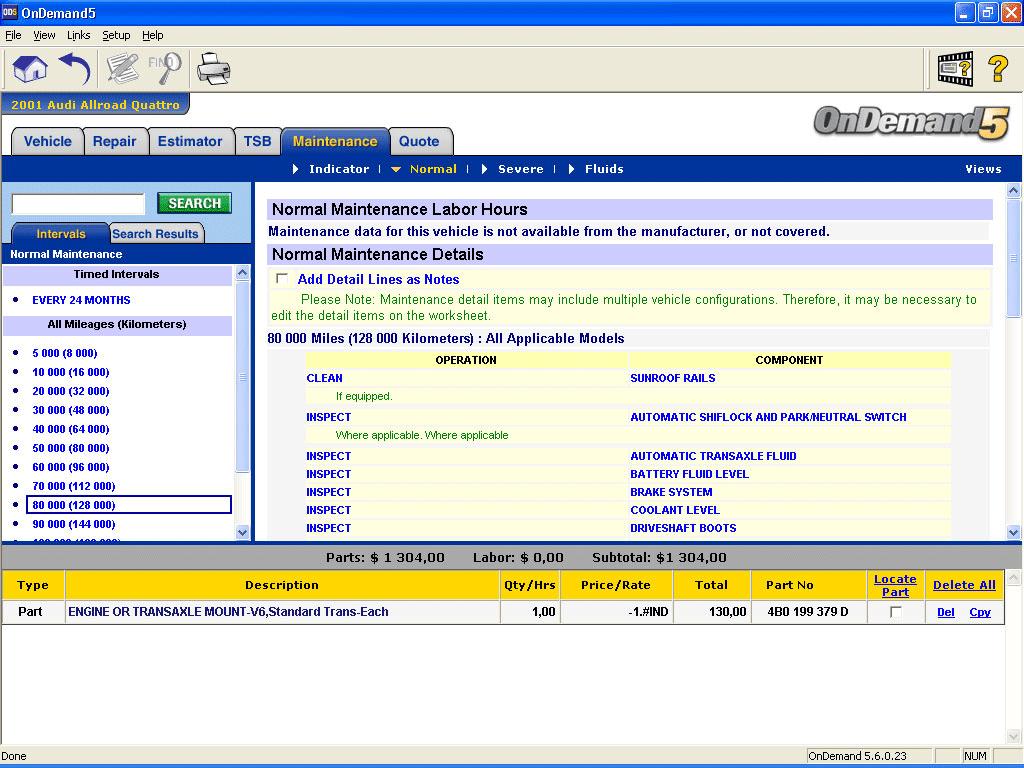Click the back arrow toolbar icon
Image resolution: width=1024 pixels, height=768 pixels.
tap(75, 69)
